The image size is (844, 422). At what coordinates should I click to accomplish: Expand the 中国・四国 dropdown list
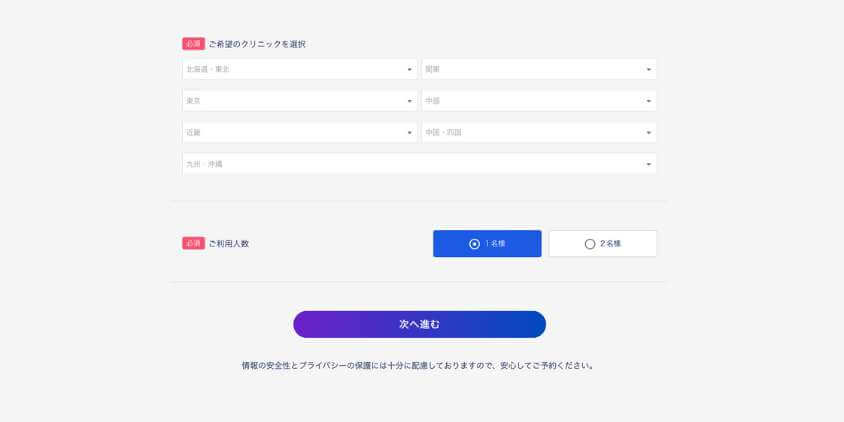pyautogui.click(x=539, y=132)
